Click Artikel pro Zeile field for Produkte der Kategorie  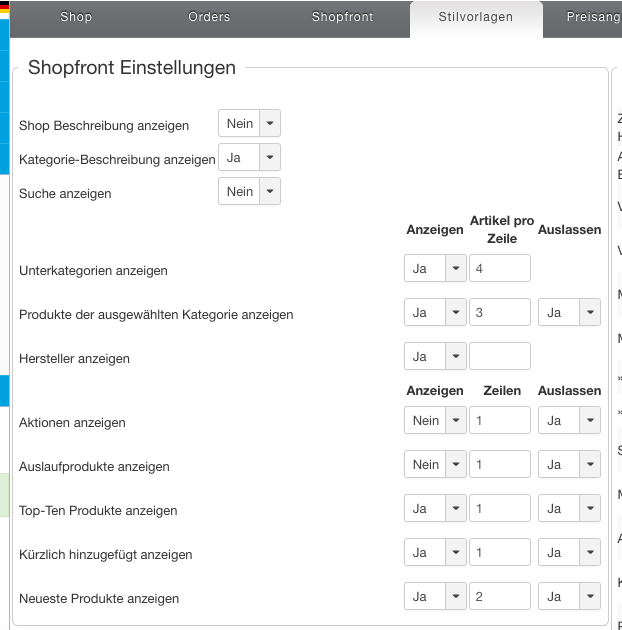click(499, 313)
